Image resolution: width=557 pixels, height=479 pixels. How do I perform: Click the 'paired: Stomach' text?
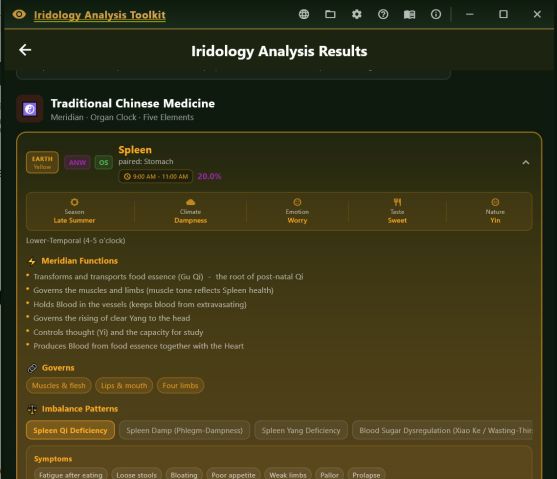pos(146,162)
